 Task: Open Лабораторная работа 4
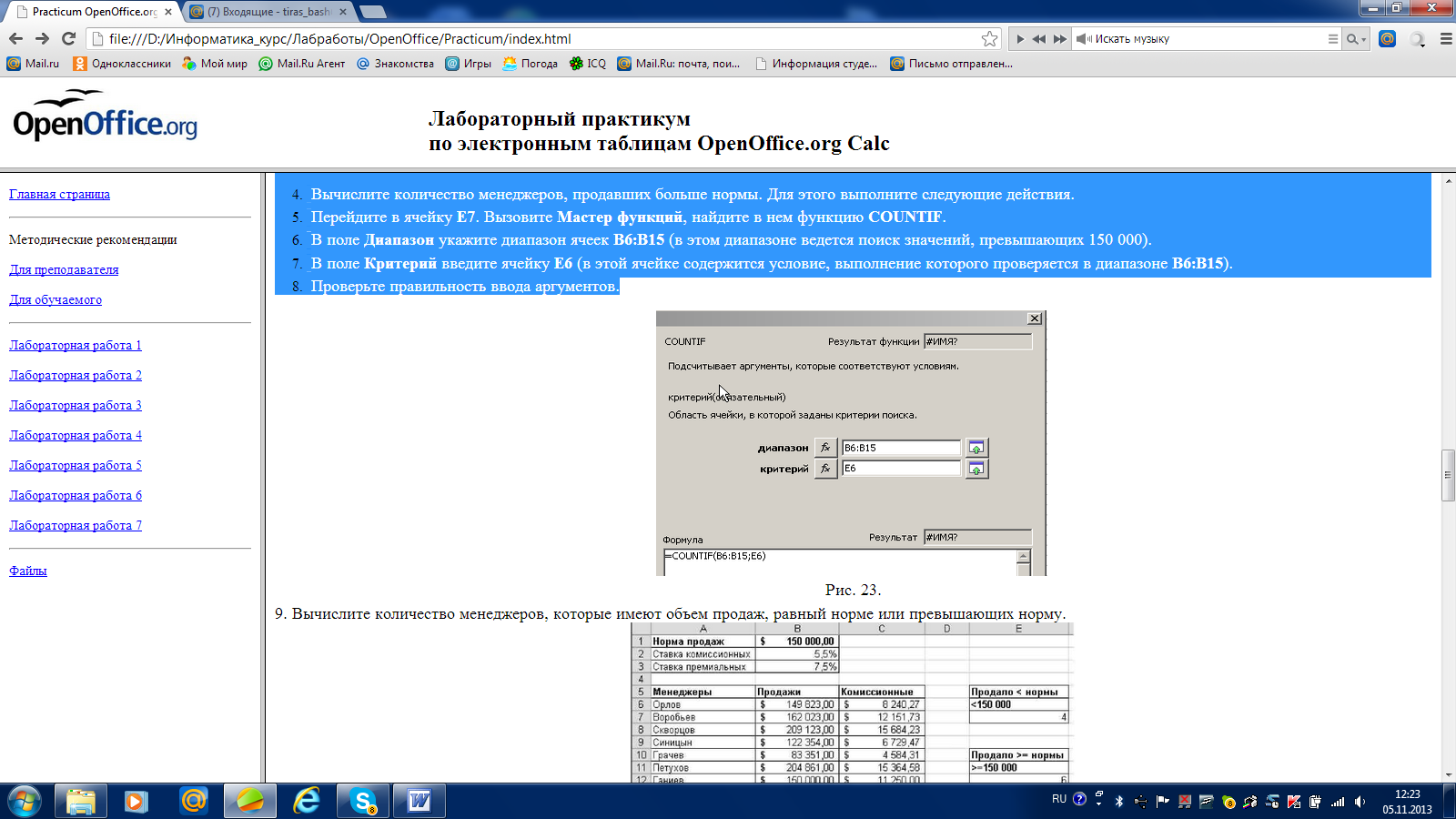click(x=76, y=435)
